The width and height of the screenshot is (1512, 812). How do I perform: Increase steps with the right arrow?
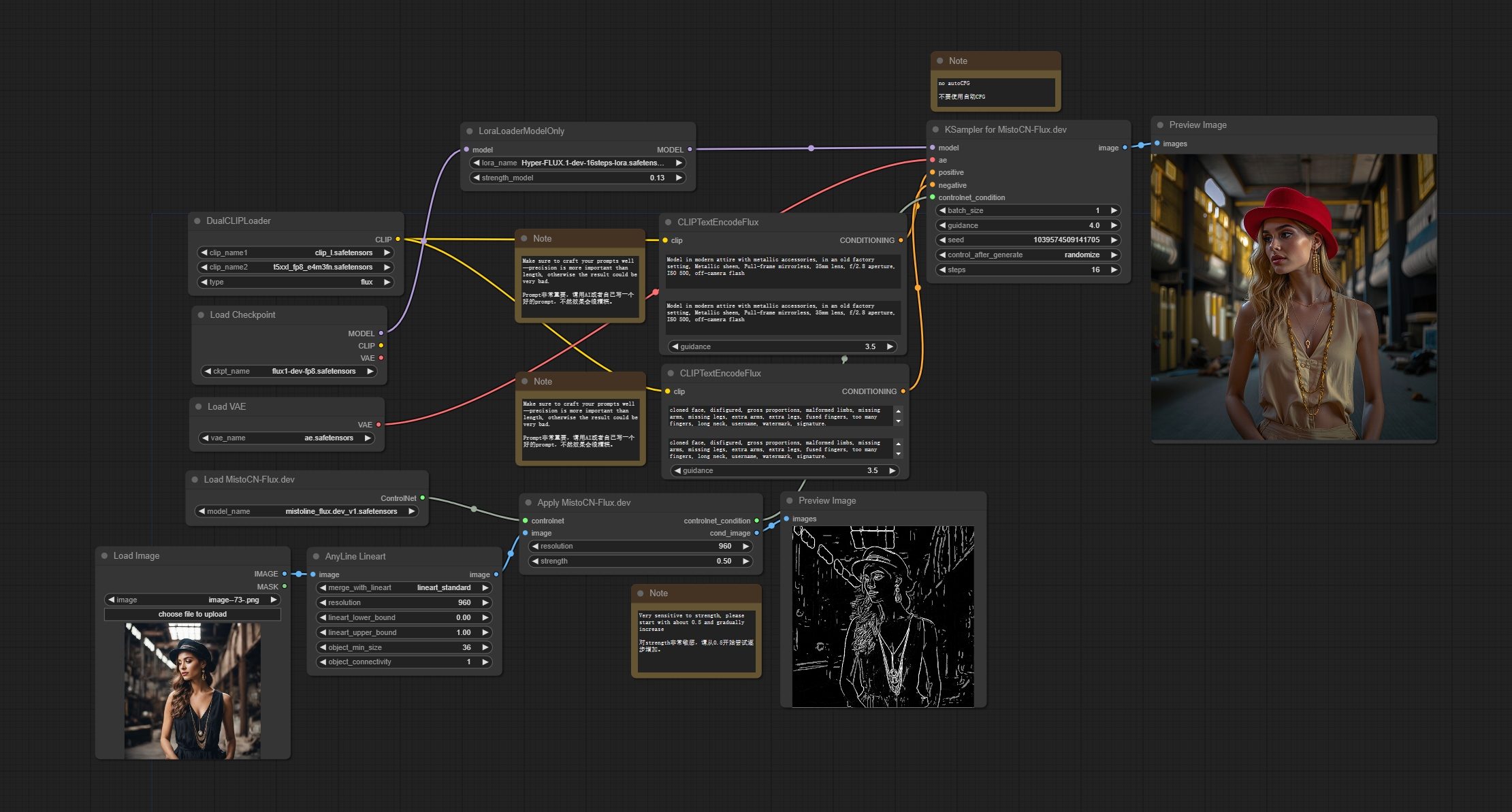pos(1114,270)
